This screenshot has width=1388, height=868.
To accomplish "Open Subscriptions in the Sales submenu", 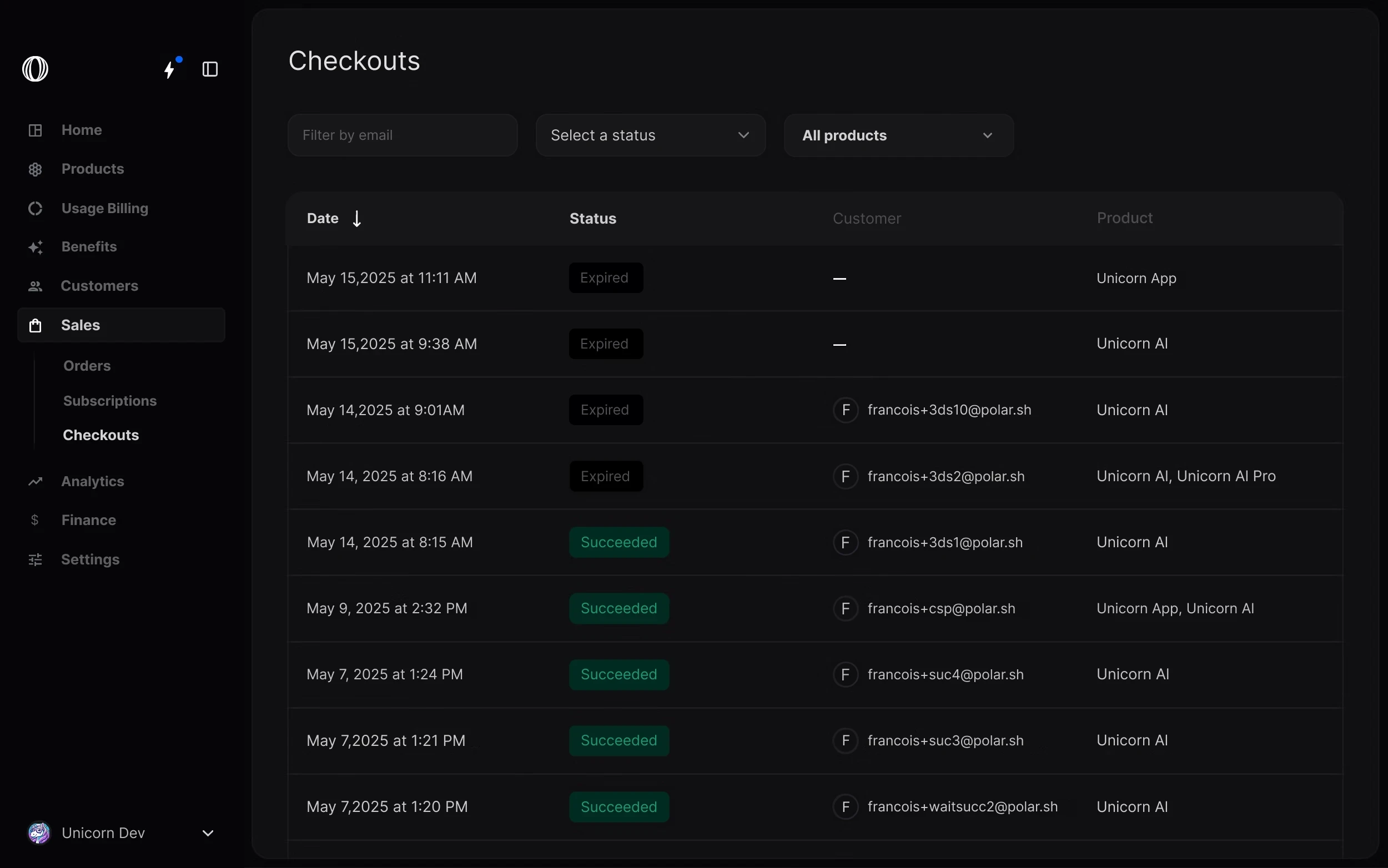I will coord(110,401).
